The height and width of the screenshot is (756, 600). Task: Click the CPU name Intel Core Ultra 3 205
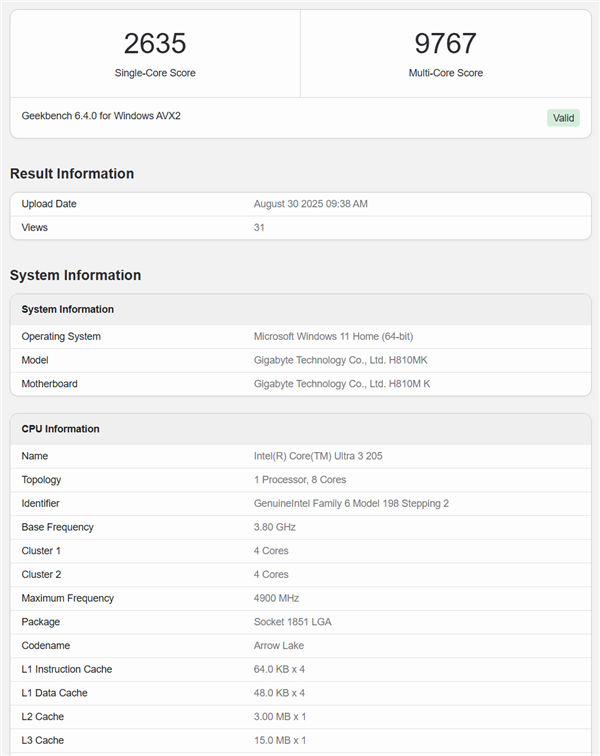318,456
